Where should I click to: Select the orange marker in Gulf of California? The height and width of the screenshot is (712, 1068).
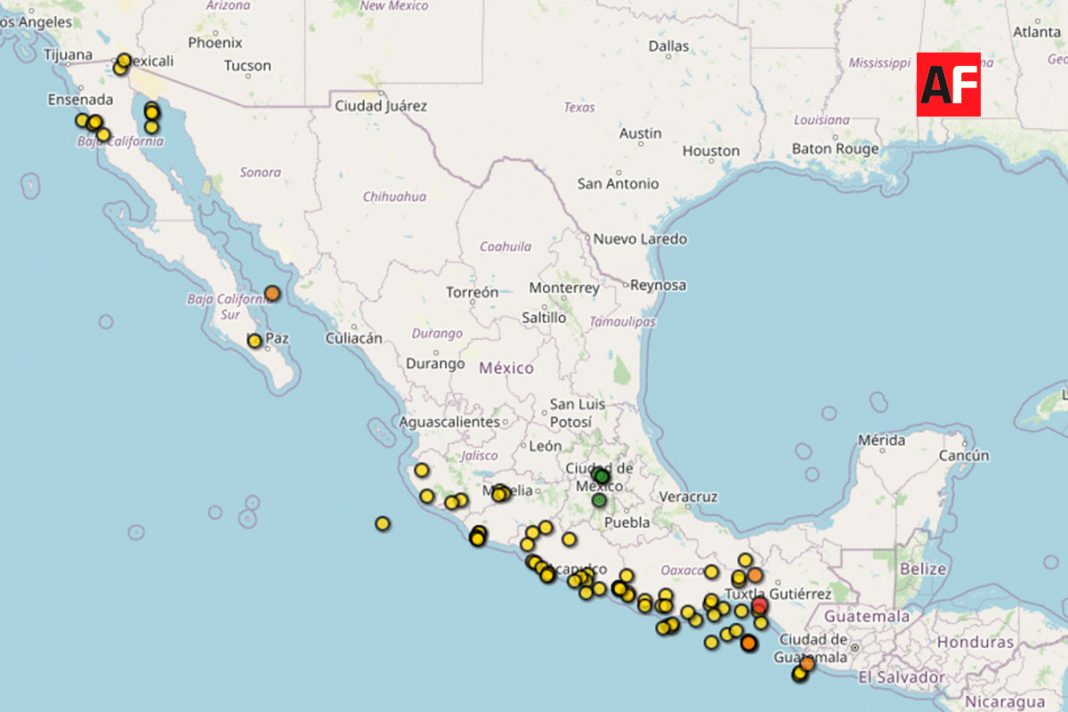click(x=272, y=294)
